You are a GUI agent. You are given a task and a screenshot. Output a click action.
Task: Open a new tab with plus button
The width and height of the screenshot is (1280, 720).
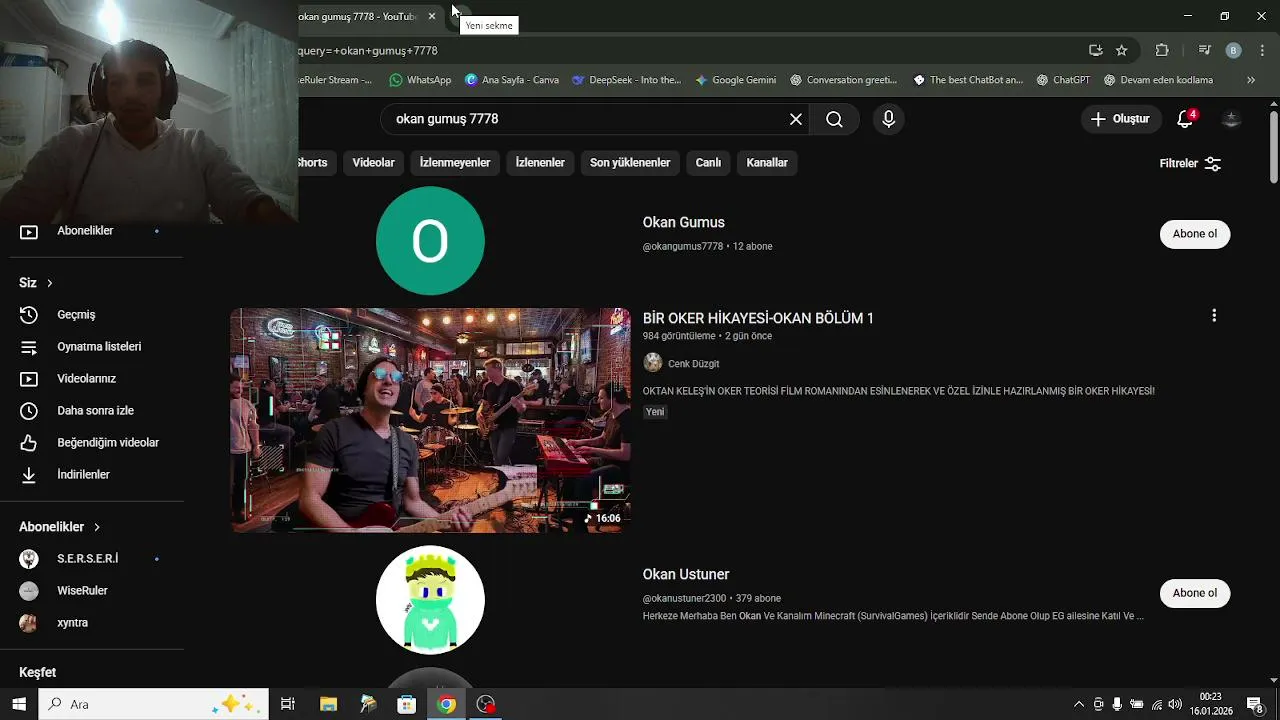461,14
